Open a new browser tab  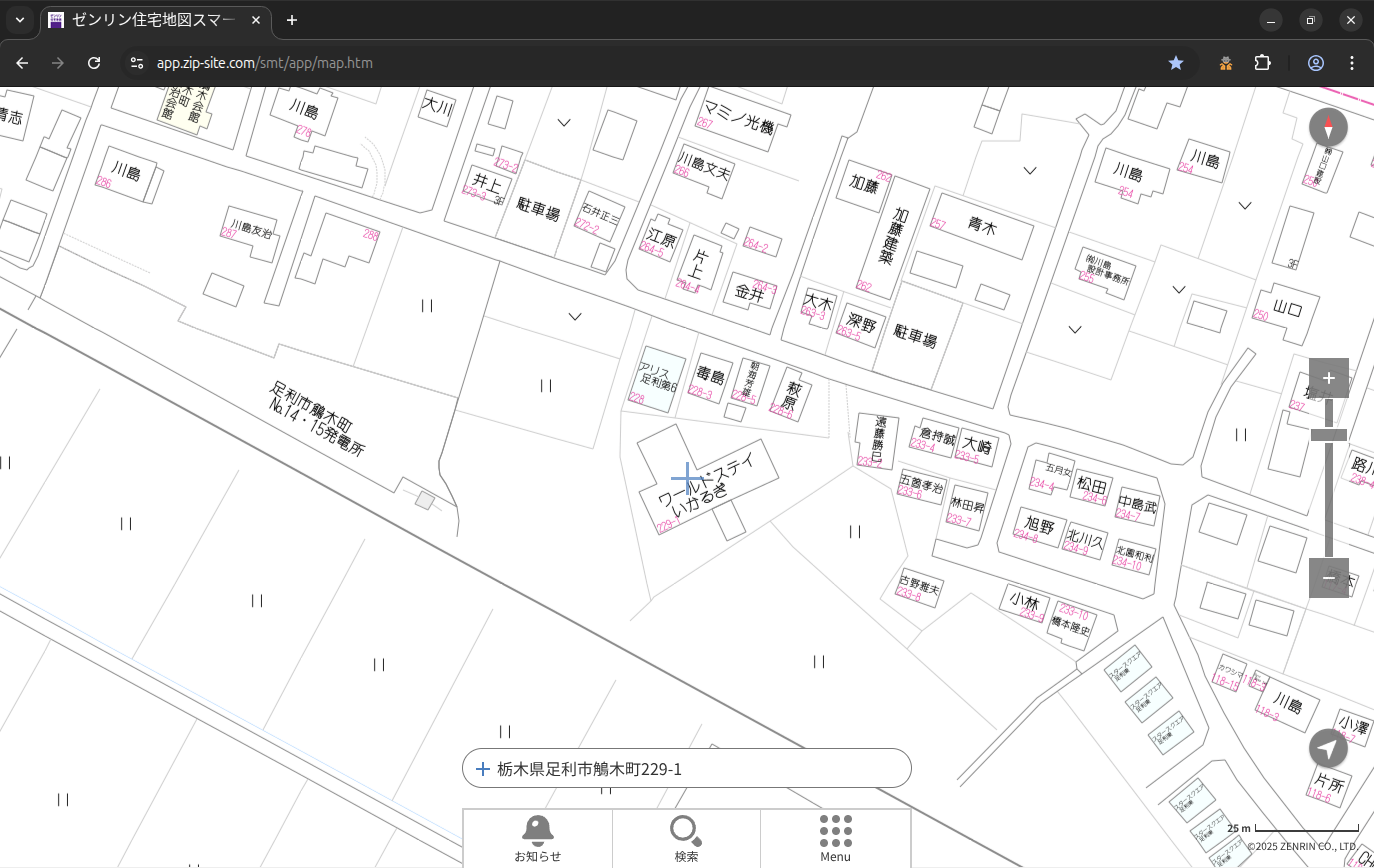[x=292, y=20]
